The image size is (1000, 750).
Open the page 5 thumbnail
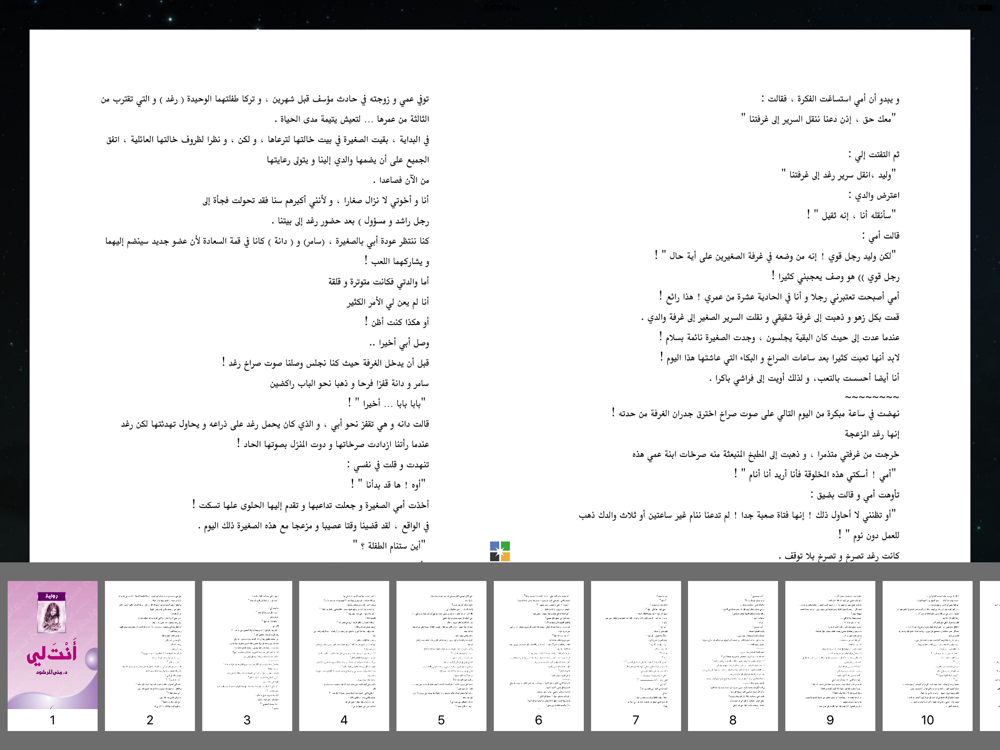pyautogui.click(x=441, y=655)
